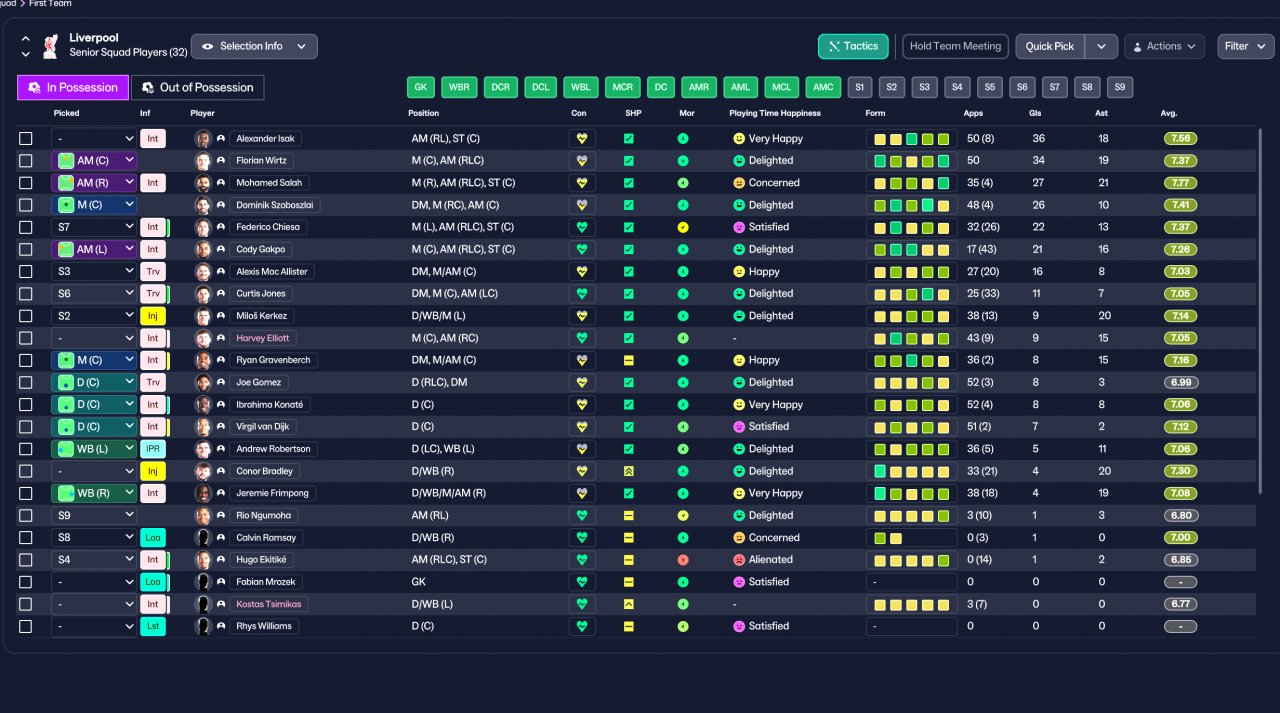Click Hold Team Meeting button
The height and width of the screenshot is (713, 1280).
955,46
